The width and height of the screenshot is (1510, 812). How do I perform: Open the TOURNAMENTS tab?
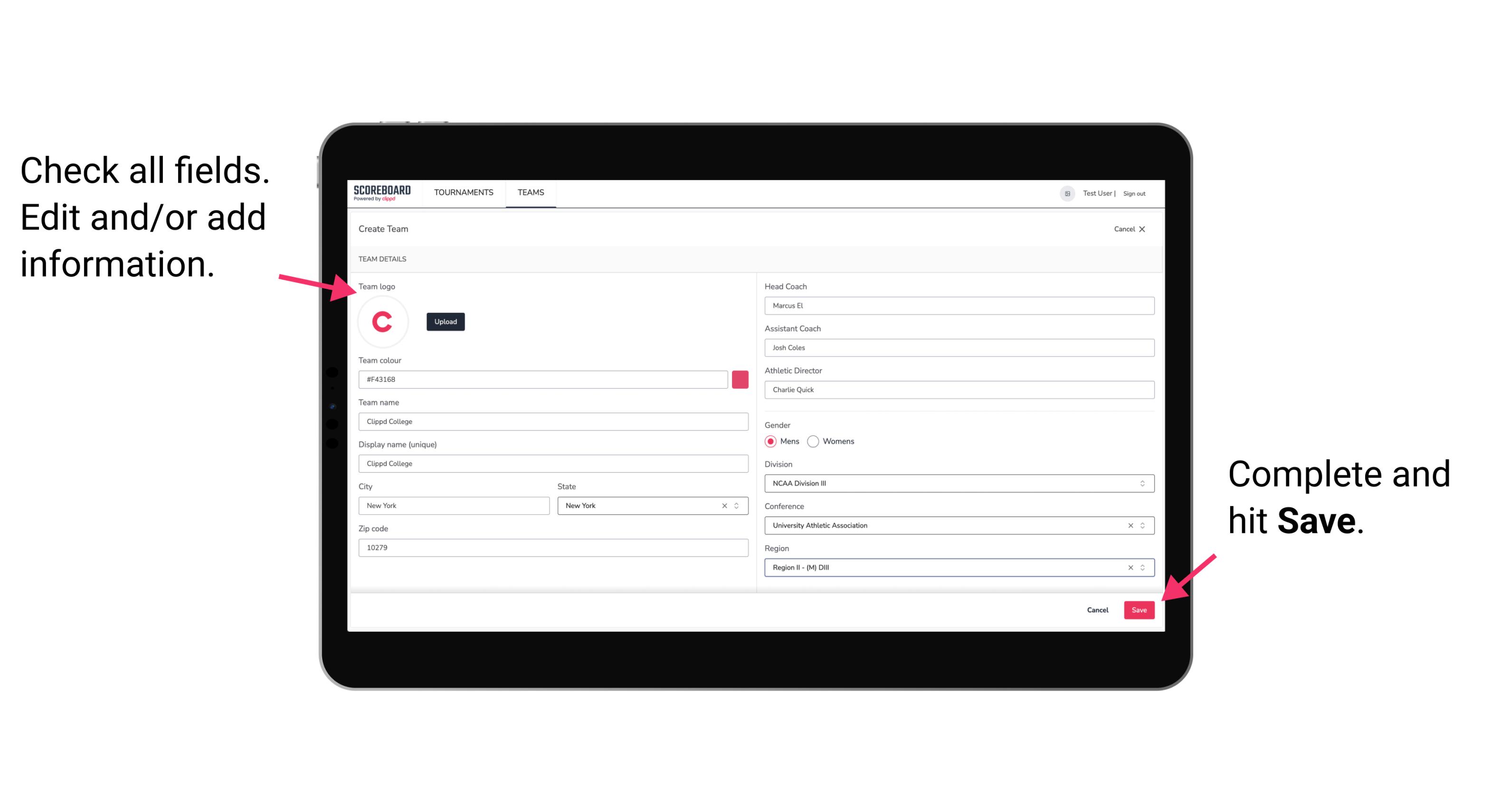tap(463, 193)
